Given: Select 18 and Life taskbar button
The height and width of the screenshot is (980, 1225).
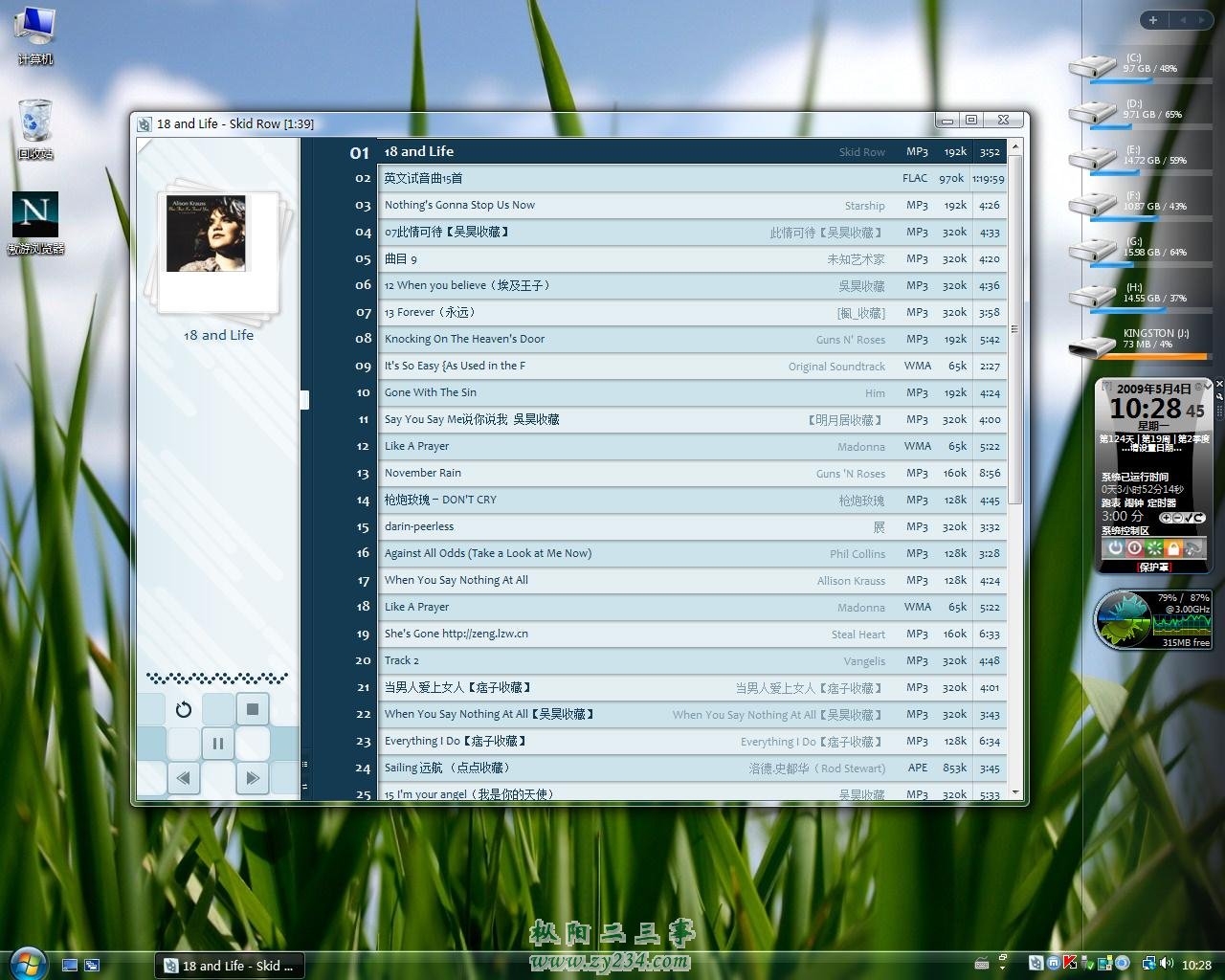Looking at the screenshot, I should (230, 966).
